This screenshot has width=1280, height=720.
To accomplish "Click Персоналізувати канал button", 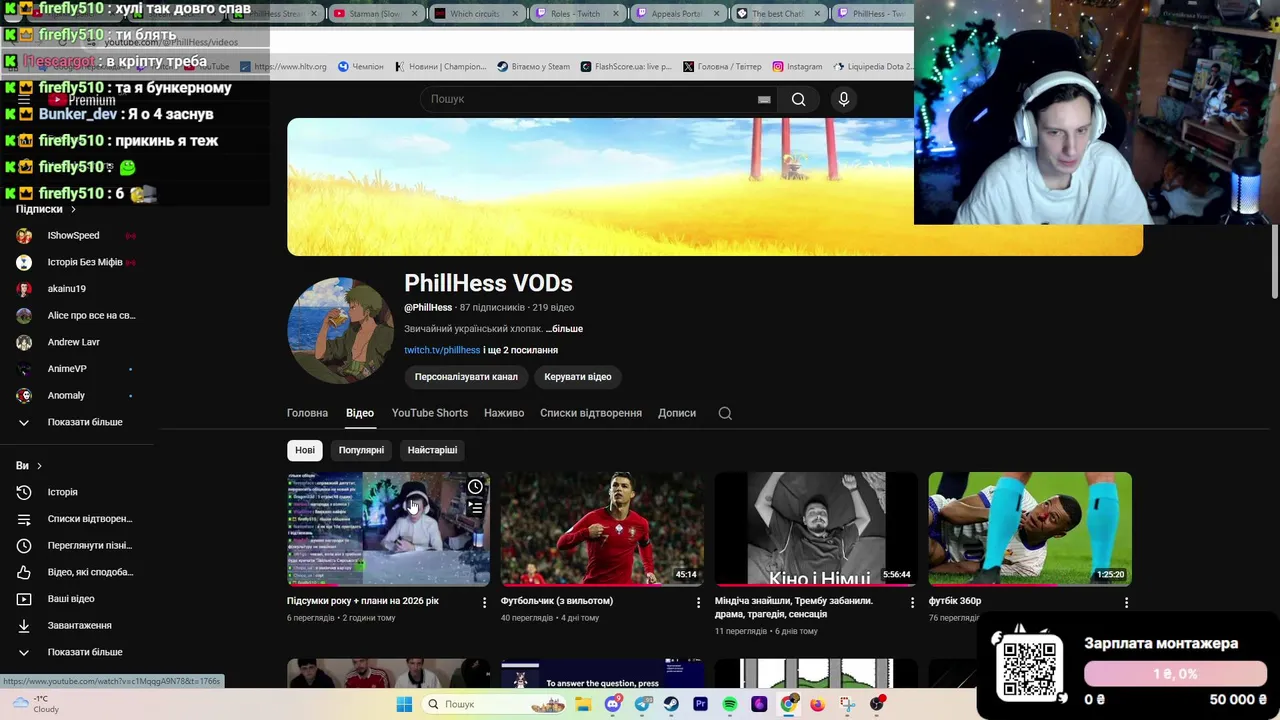I will (x=466, y=377).
